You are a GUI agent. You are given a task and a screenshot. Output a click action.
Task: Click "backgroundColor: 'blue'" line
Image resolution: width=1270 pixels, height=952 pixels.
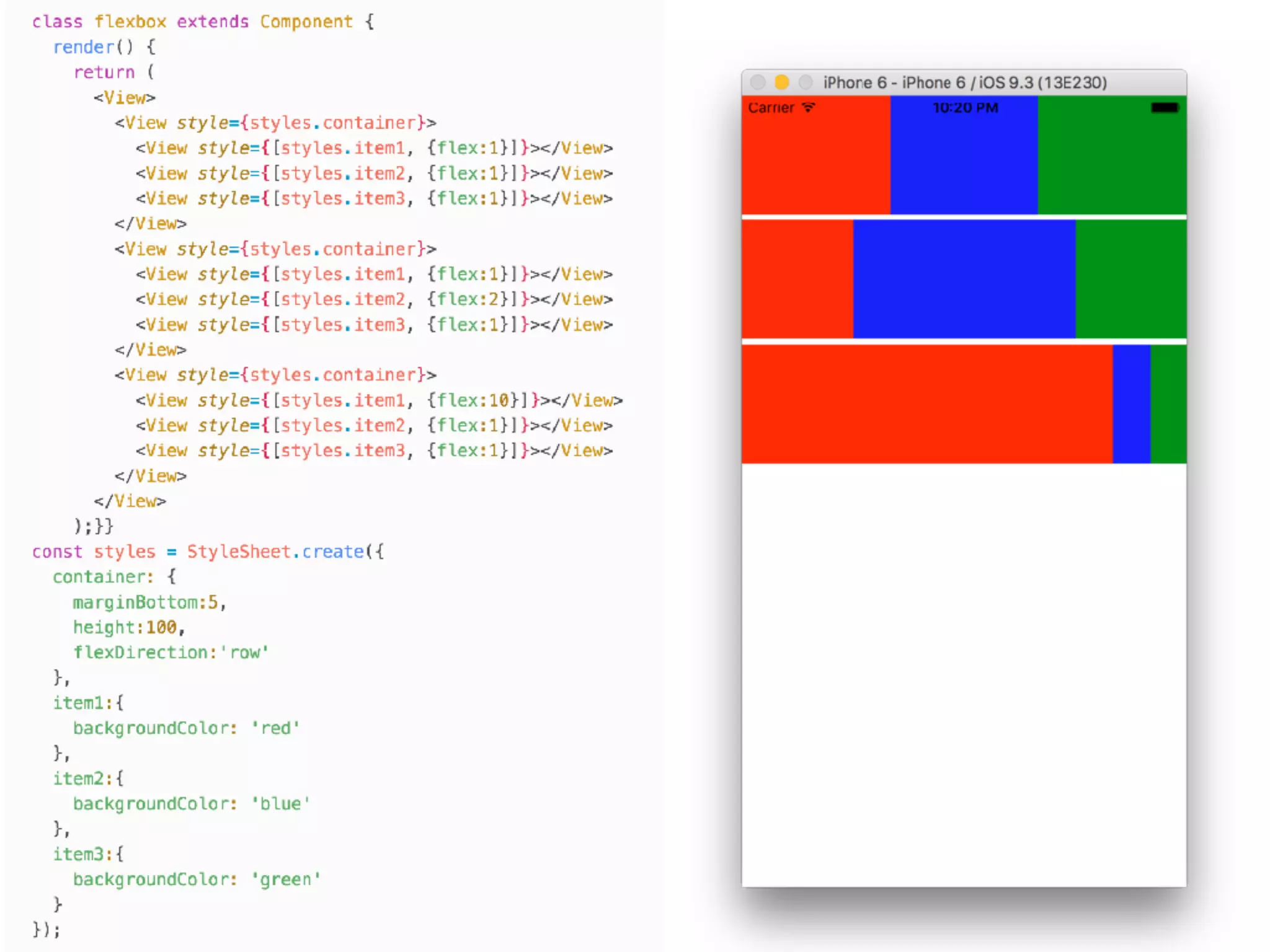click(191, 804)
